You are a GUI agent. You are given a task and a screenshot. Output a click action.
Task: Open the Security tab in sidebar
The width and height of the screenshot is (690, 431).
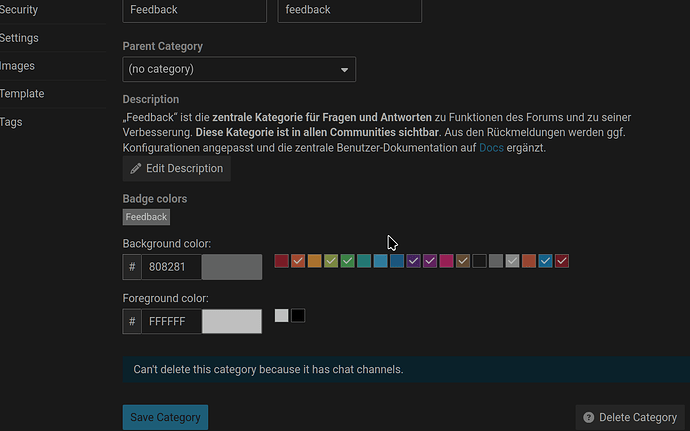[19, 10]
